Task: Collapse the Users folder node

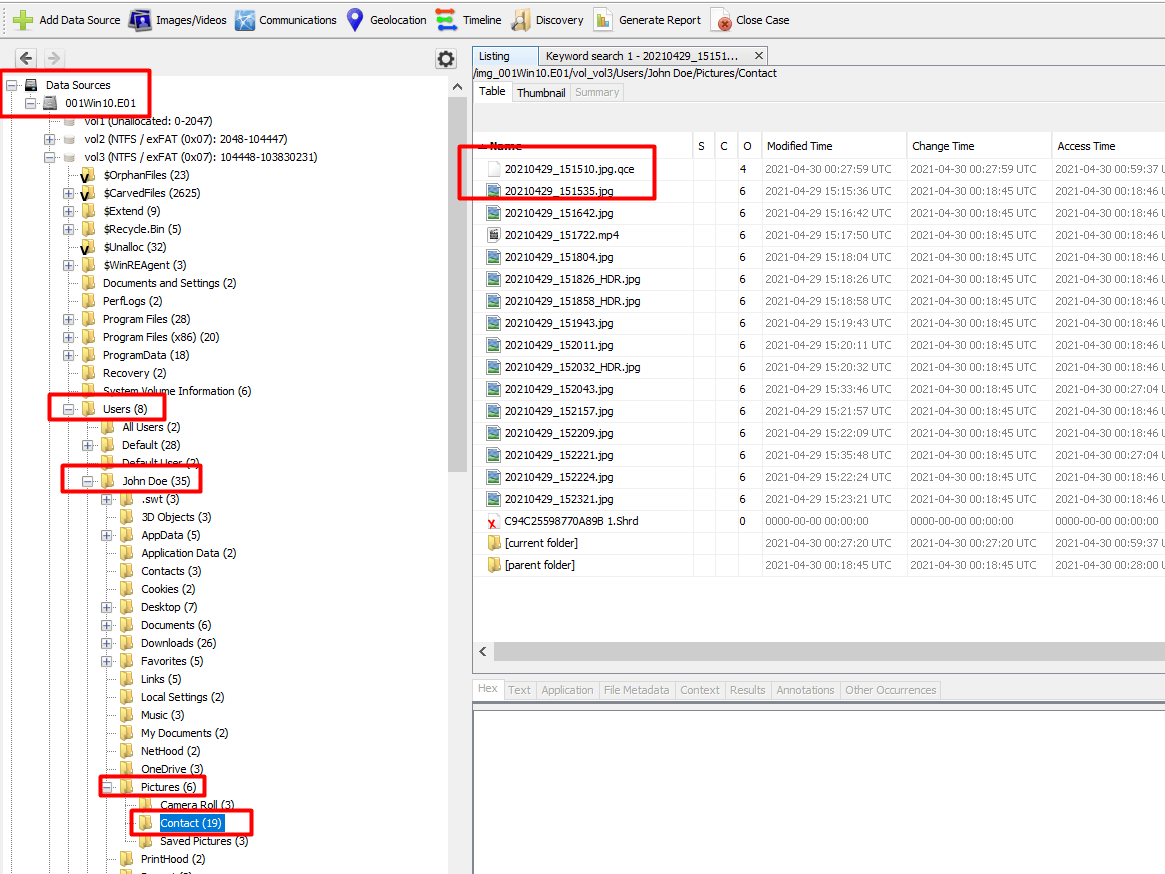Action: [x=69, y=409]
